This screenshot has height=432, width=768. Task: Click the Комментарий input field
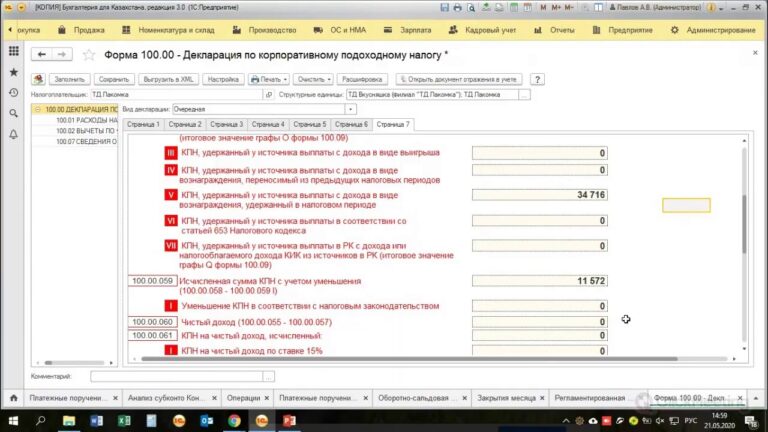pyautogui.click(x=176, y=376)
